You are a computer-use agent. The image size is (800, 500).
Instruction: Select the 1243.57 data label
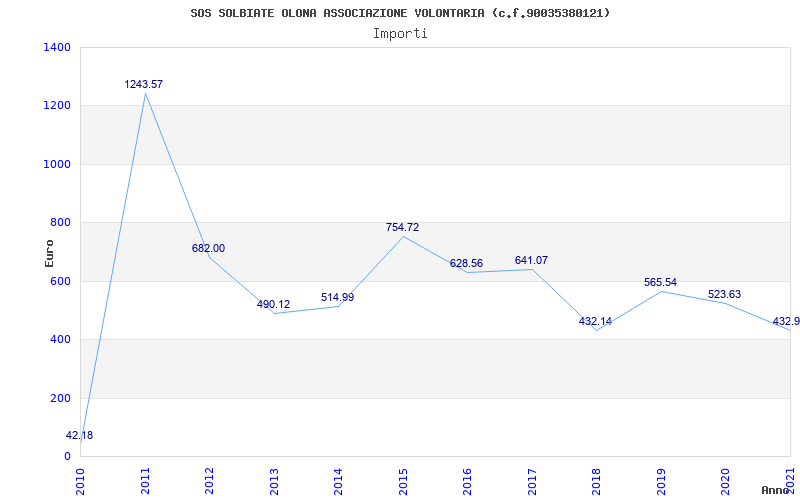(144, 84)
